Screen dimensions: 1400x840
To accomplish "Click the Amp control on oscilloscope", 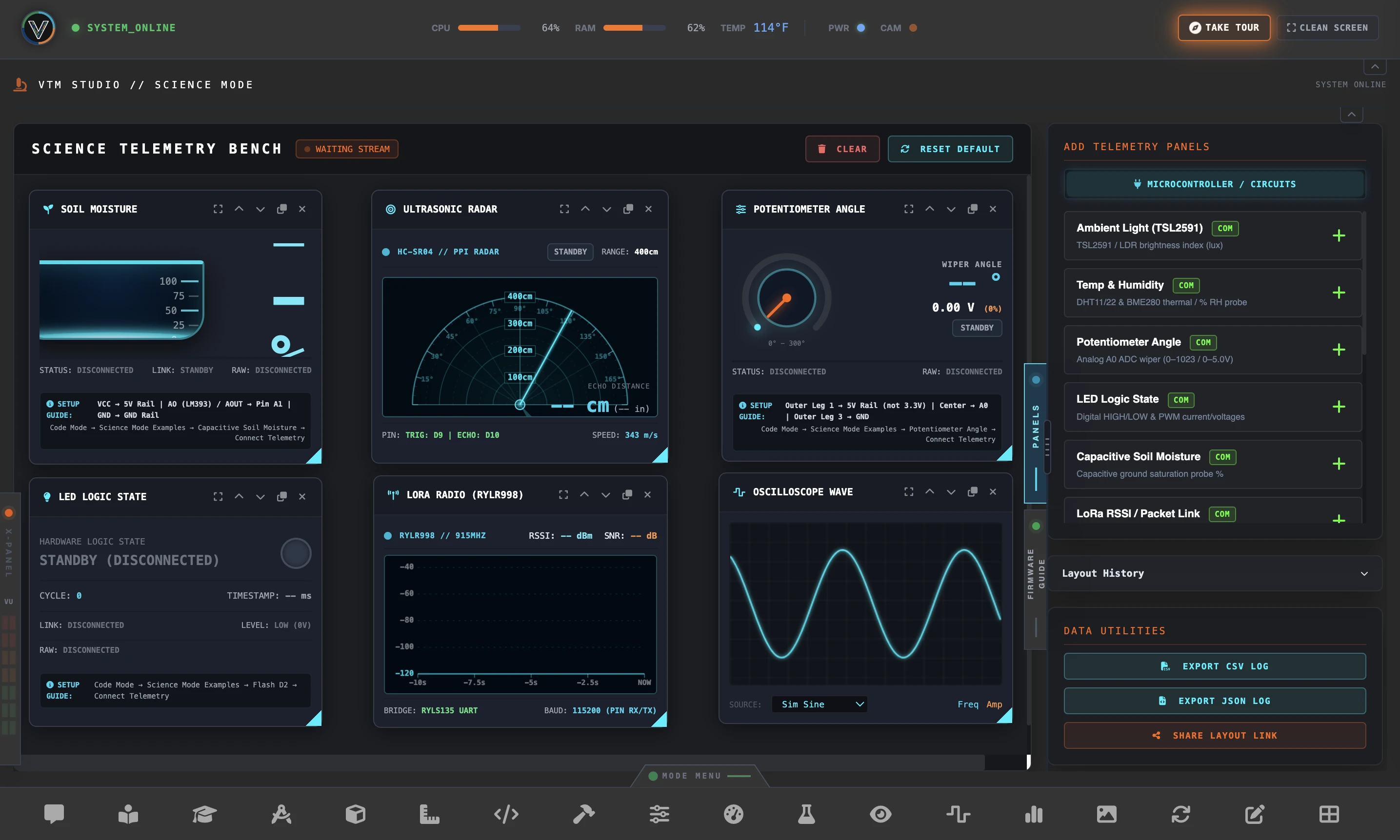I will pyautogui.click(x=994, y=704).
